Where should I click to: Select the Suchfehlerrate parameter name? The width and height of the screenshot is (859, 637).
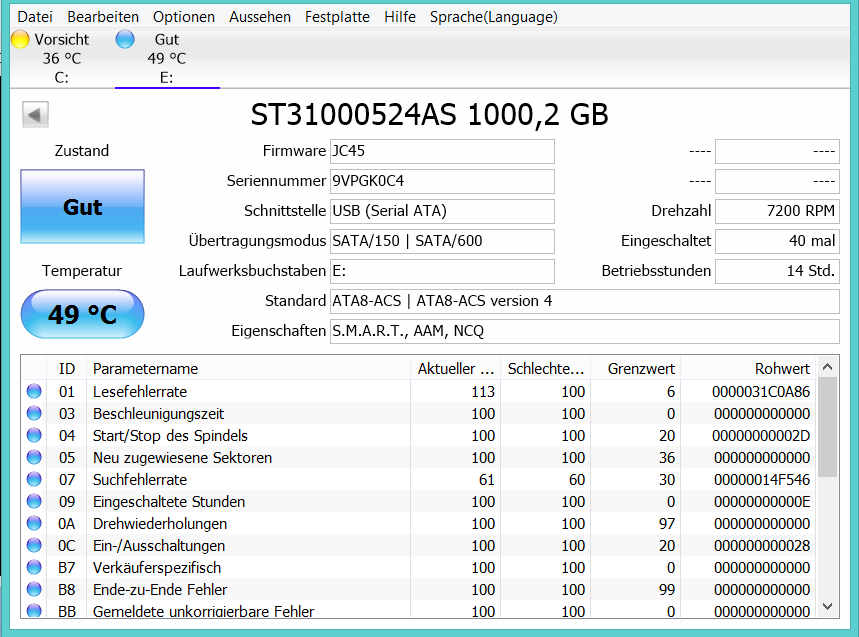click(x=140, y=480)
